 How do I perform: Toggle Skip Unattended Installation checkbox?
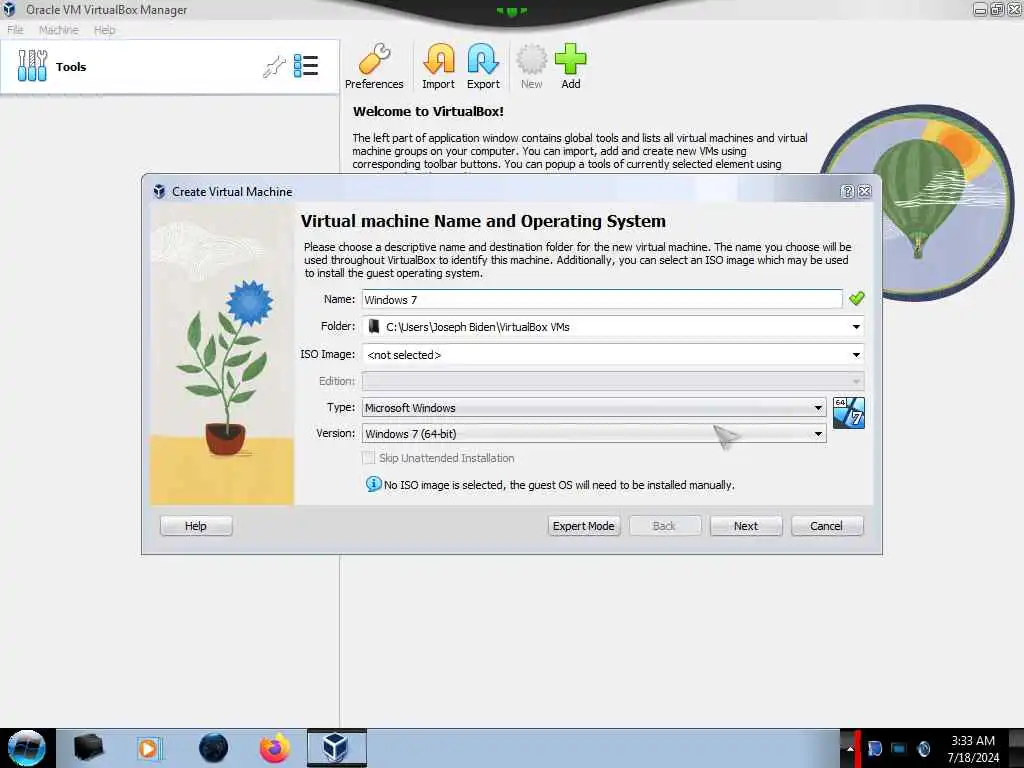click(369, 458)
